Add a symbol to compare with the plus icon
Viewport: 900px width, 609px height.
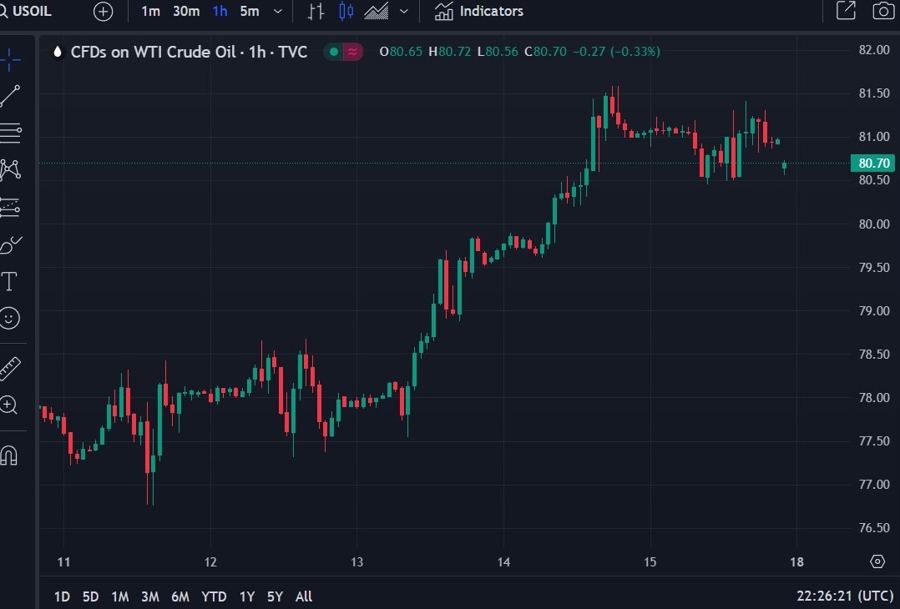(x=103, y=11)
